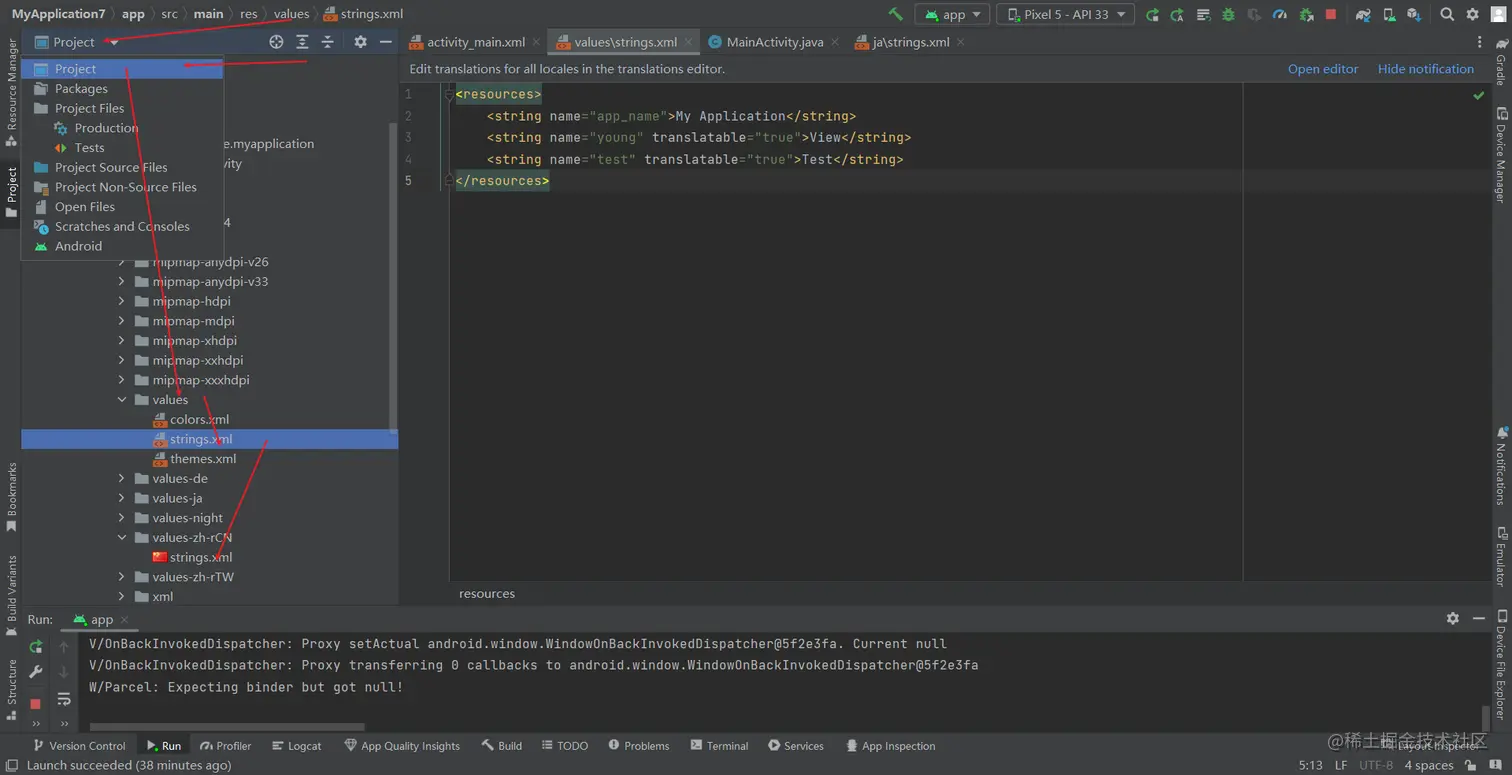
Task: Select Open Files option in list
Action: coord(122,207)
